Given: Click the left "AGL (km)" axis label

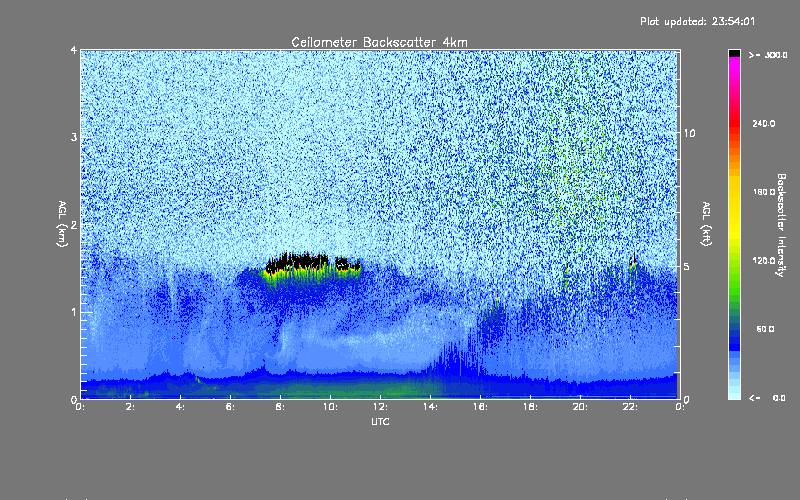Looking at the screenshot, I should [x=62, y=224].
